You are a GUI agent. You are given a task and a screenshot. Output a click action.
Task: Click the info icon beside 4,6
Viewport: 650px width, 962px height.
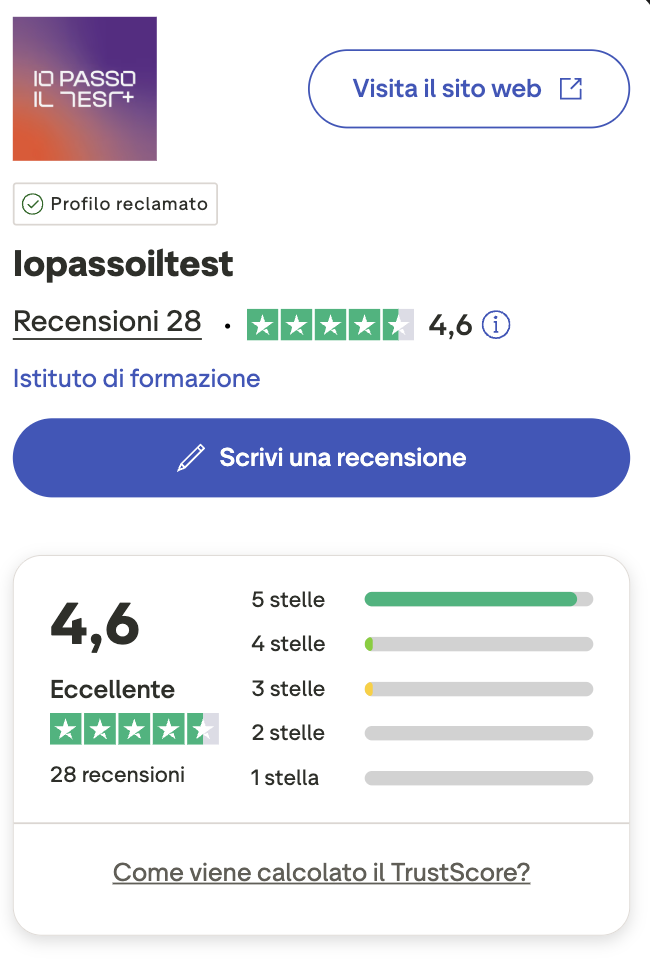[x=496, y=325]
